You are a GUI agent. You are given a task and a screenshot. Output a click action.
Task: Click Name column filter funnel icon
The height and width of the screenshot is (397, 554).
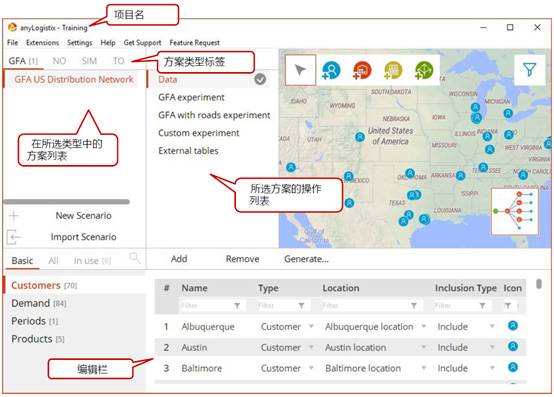(x=237, y=306)
